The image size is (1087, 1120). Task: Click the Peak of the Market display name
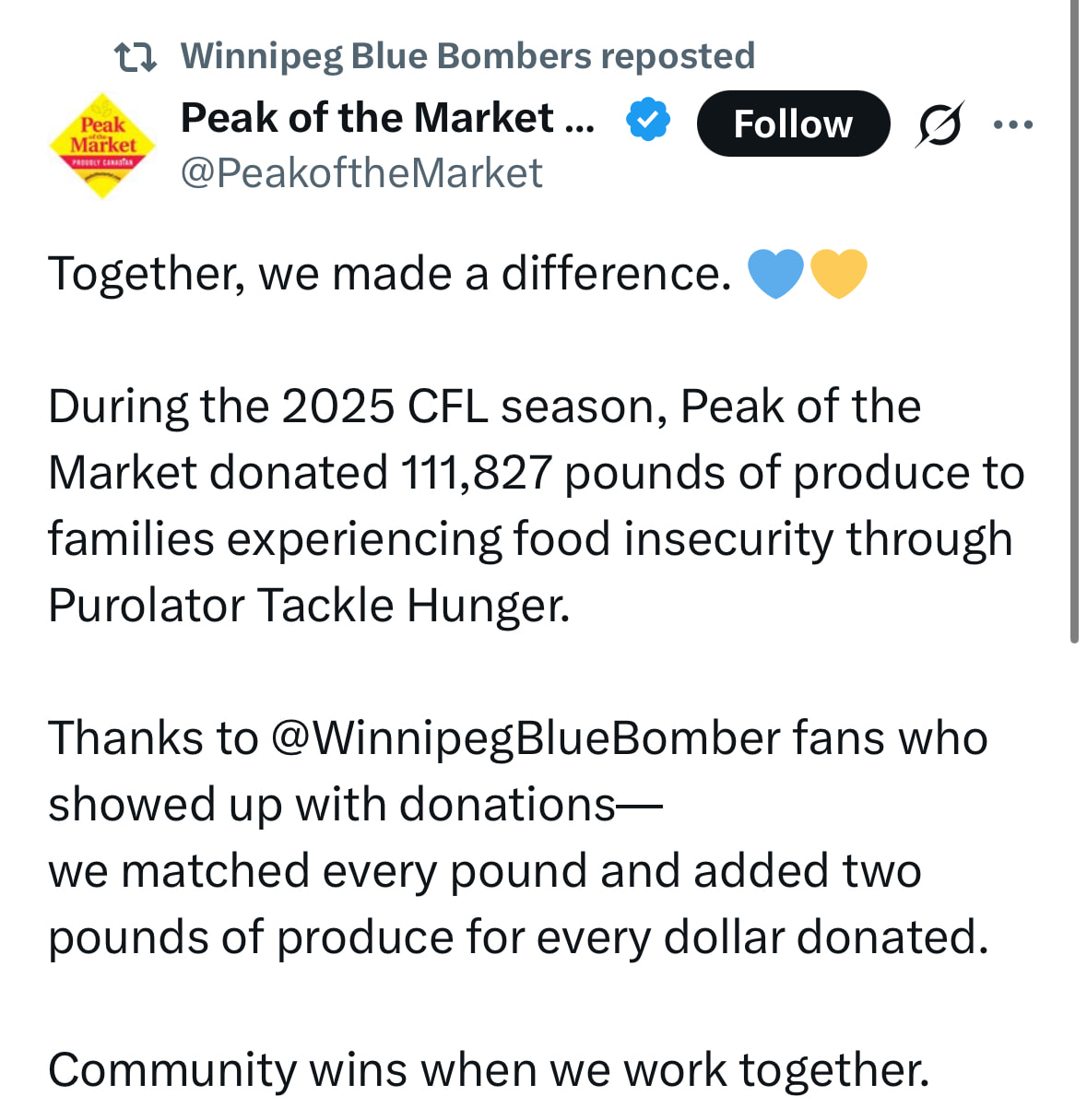(x=387, y=118)
